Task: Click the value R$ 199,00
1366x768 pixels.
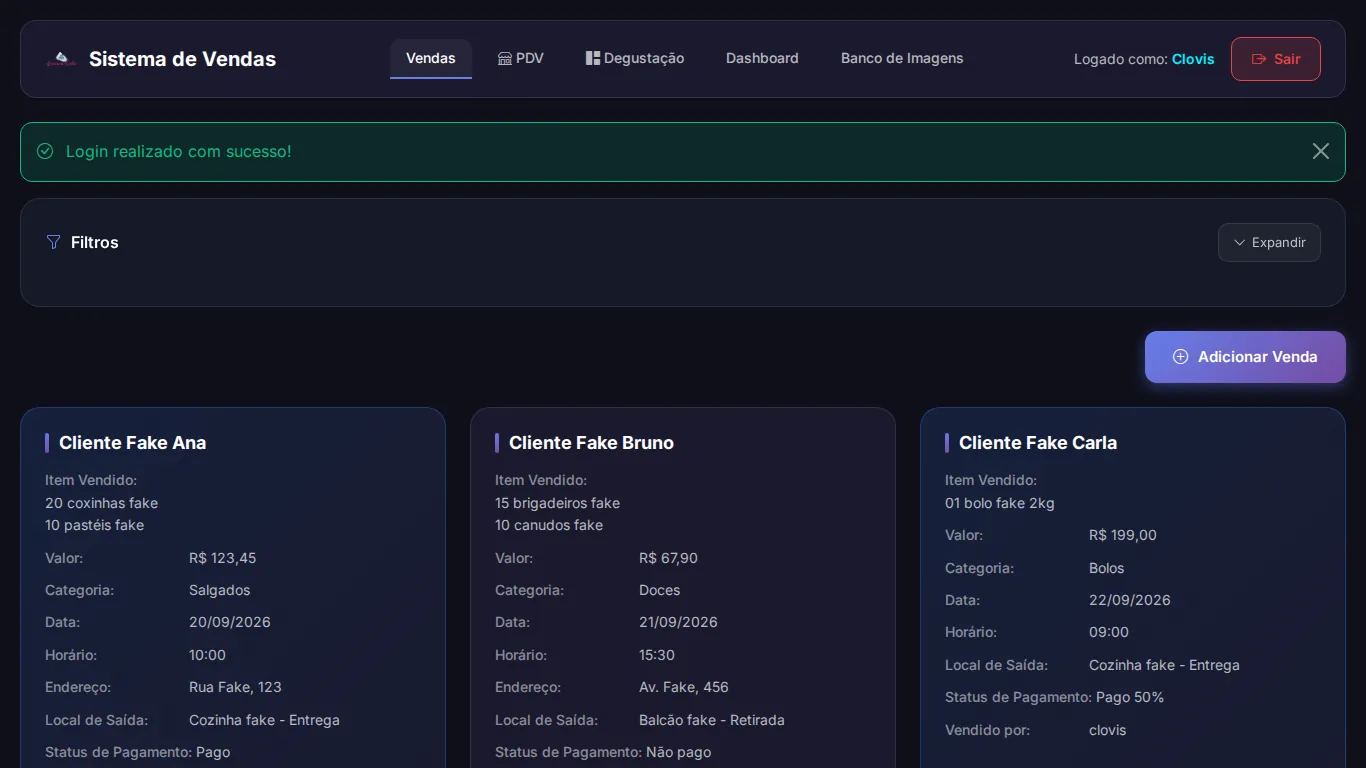Action: pyautogui.click(x=1122, y=535)
